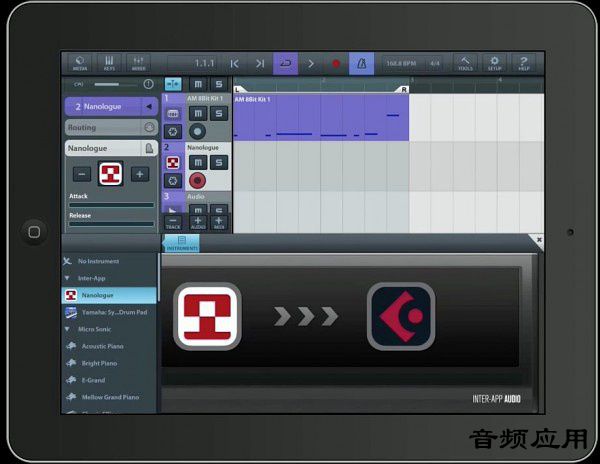This screenshot has width=600, height=464.
Task: Remove the track with the minus Track button
Action: (173, 223)
